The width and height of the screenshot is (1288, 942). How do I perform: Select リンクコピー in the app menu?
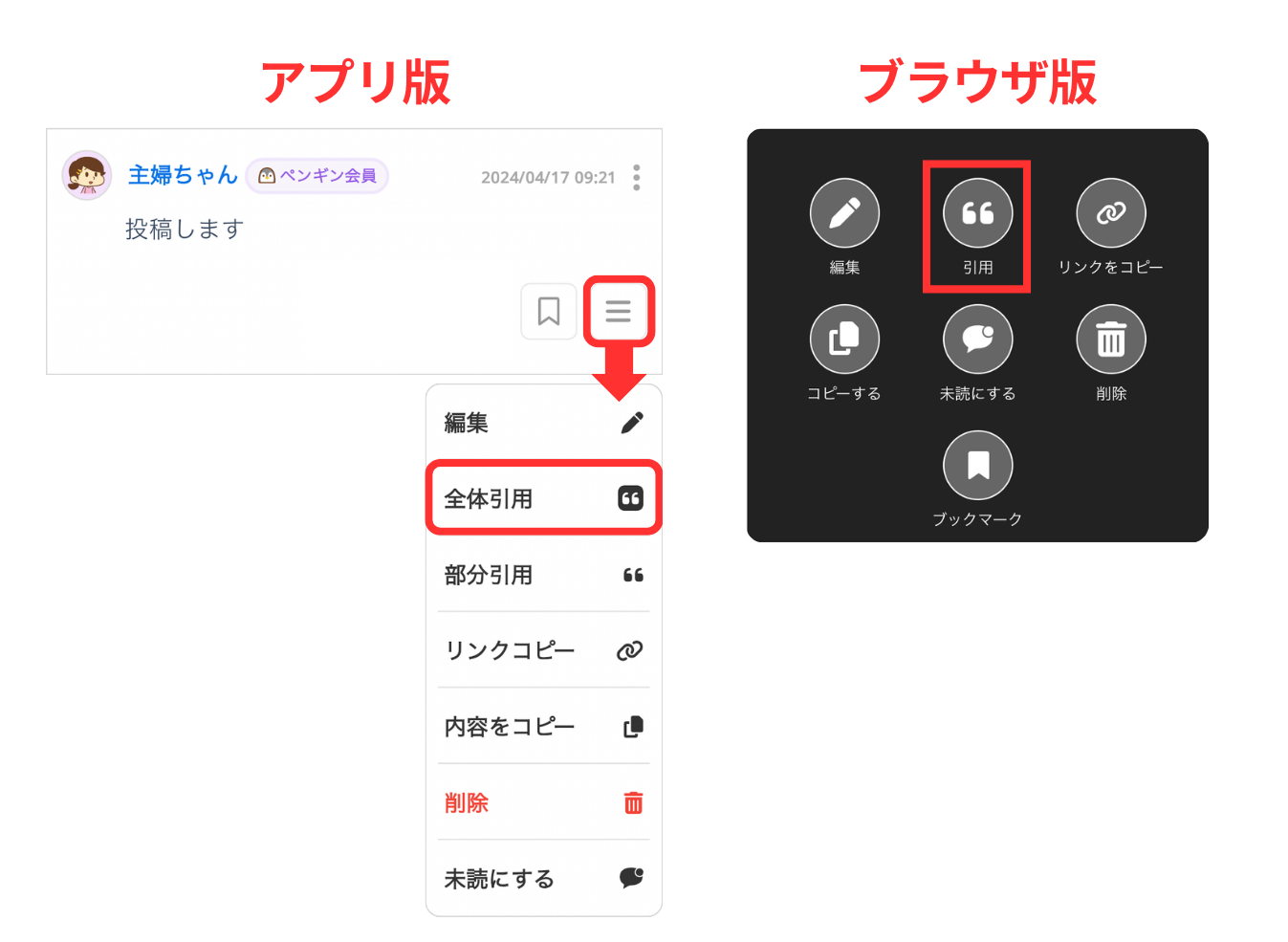pos(543,650)
